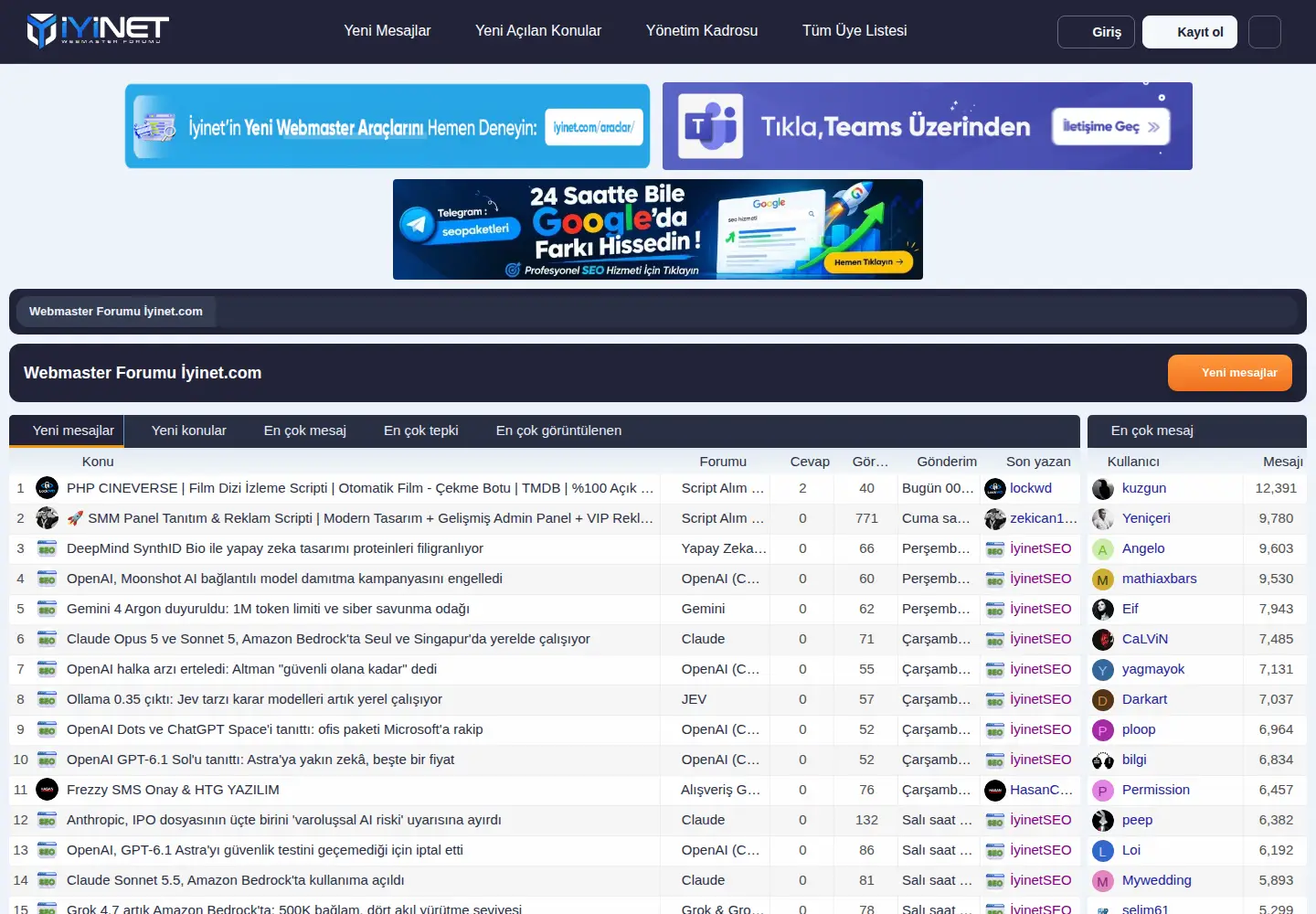This screenshot has height=914, width=1316.
Task: Open the avatar of SMM Panel Tanıtım topic
Action: [47, 518]
